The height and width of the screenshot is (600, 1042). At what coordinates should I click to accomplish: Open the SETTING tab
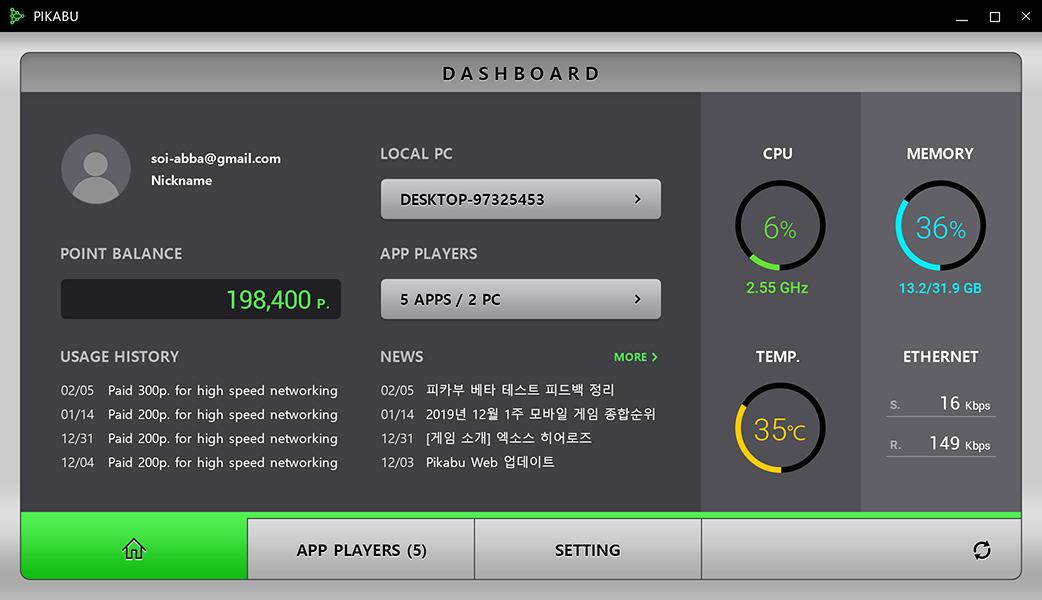pos(587,550)
